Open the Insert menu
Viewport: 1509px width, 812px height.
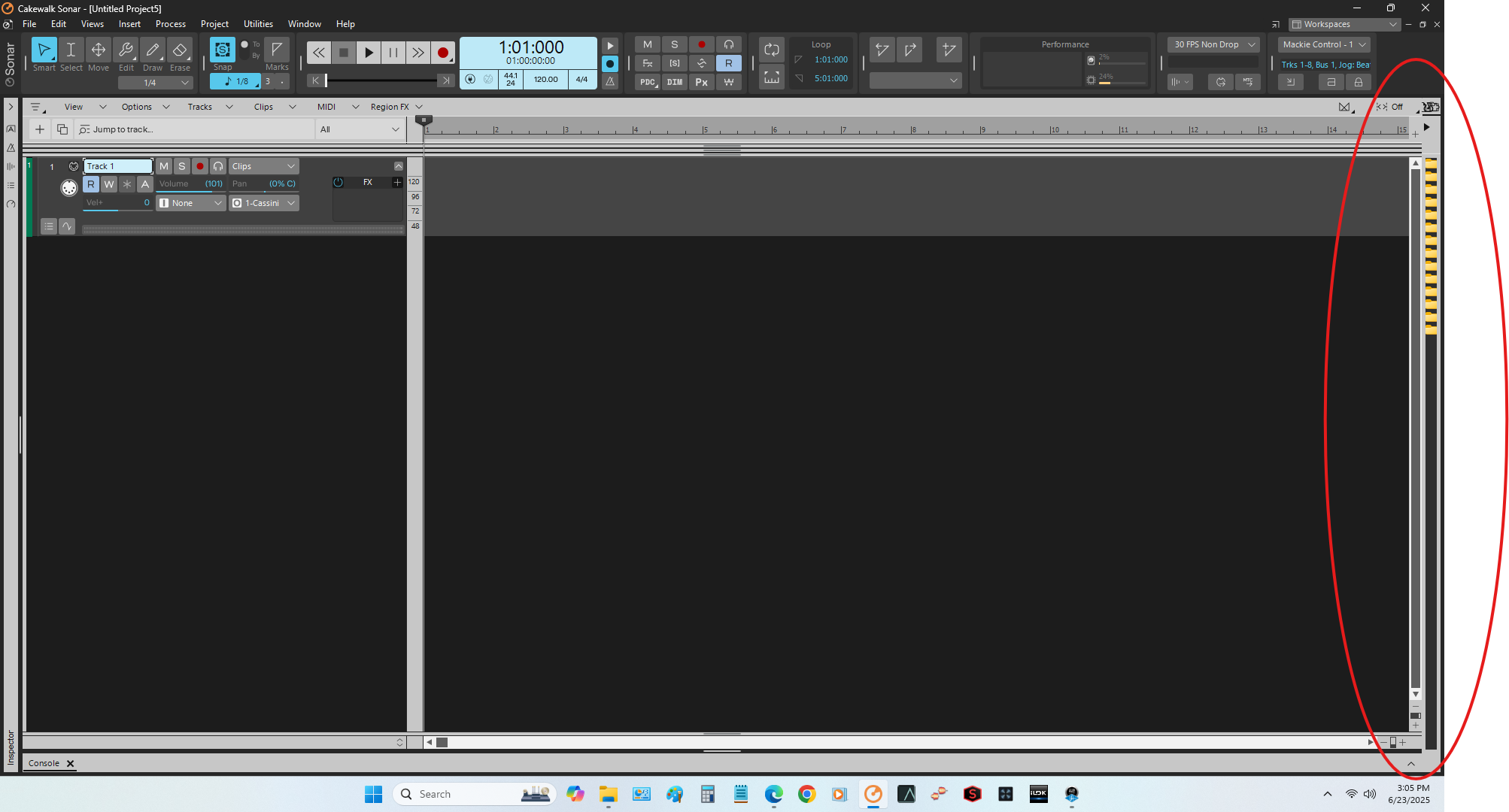click(x=129, y=24)
